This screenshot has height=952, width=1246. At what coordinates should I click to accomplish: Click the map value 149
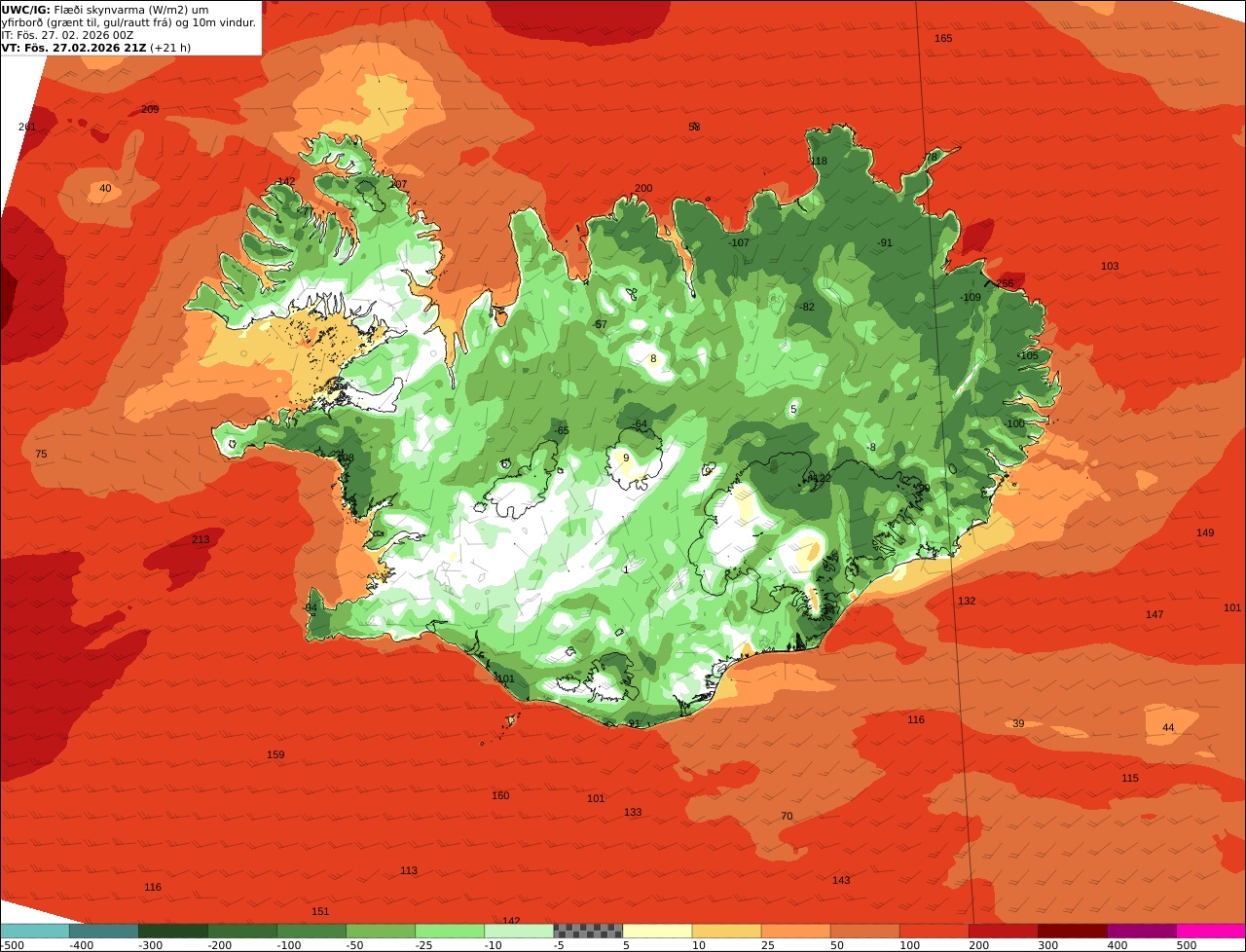1205,533
